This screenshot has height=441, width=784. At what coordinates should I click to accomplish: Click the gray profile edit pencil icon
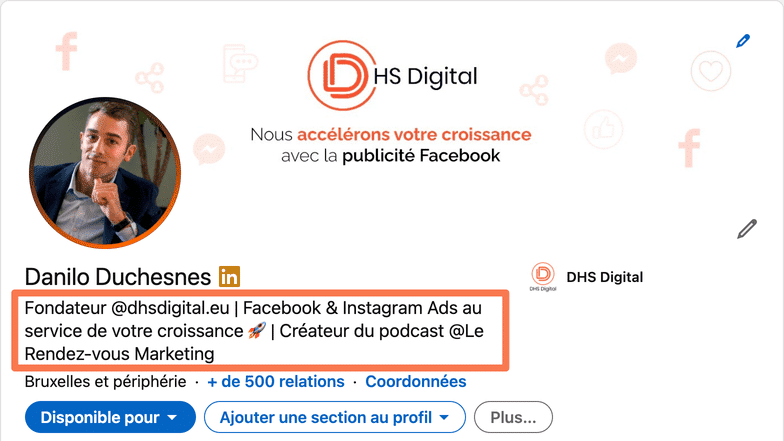click(x=747, y=228)
